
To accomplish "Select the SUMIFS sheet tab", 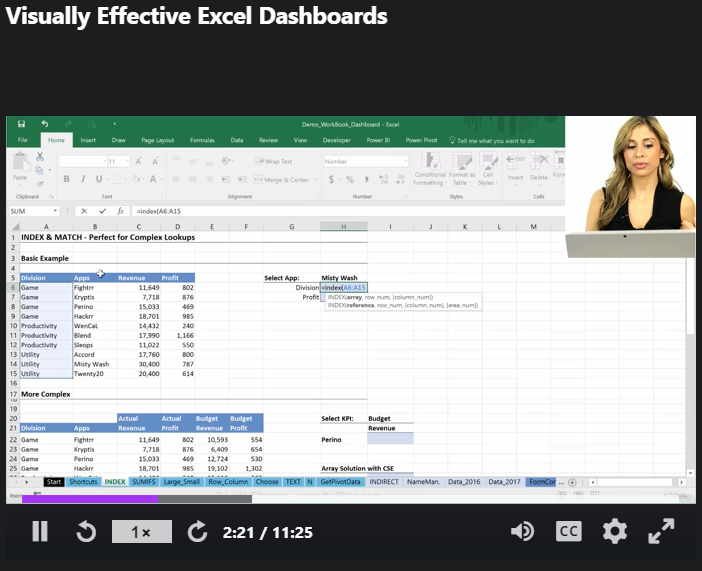I will [x=144, y=482].
